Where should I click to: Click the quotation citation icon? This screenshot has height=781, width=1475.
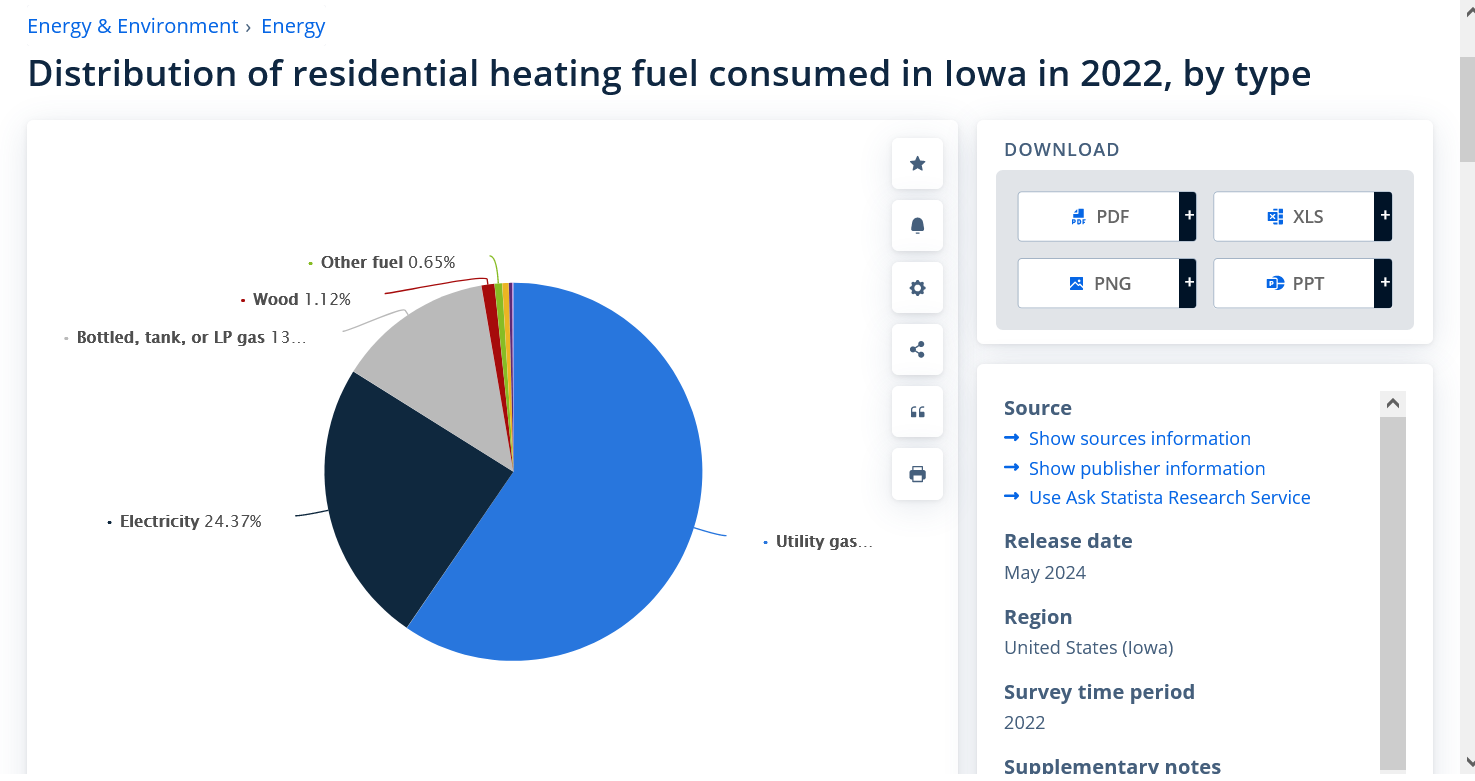(x=917, y=412)
